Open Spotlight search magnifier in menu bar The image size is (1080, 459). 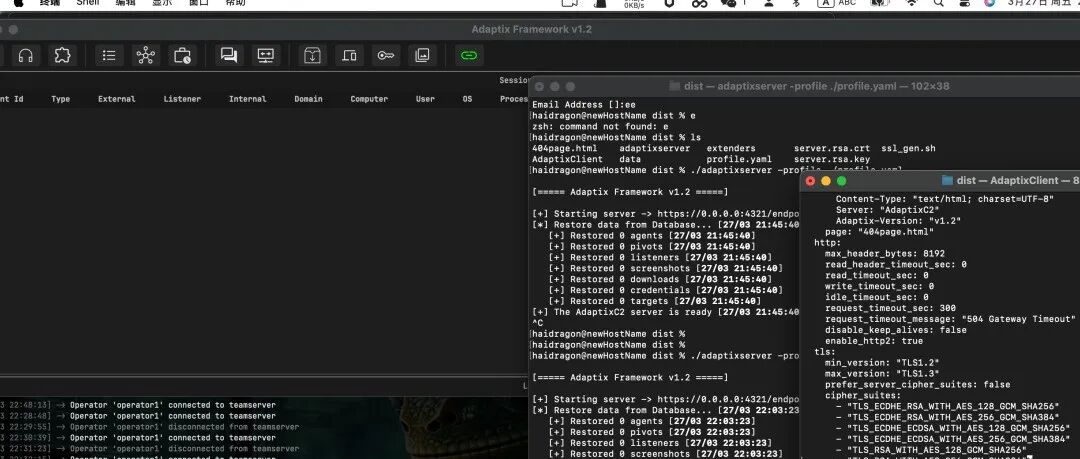point(938,3)
